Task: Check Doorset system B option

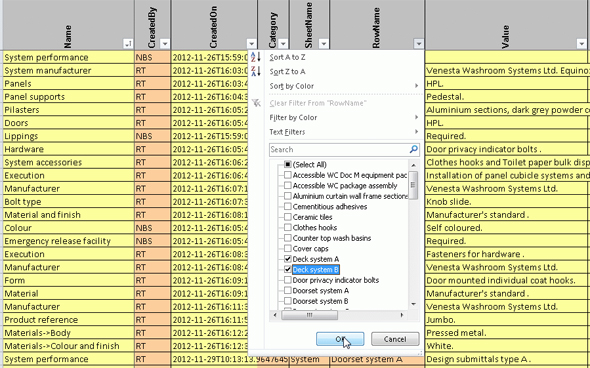Action: coord(288,301)
